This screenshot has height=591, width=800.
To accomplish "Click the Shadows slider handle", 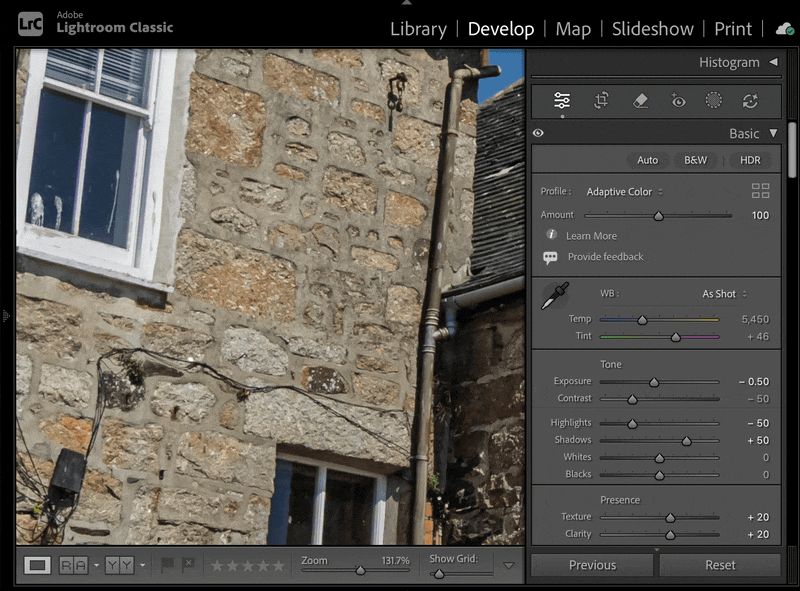I will coord(687,441).
